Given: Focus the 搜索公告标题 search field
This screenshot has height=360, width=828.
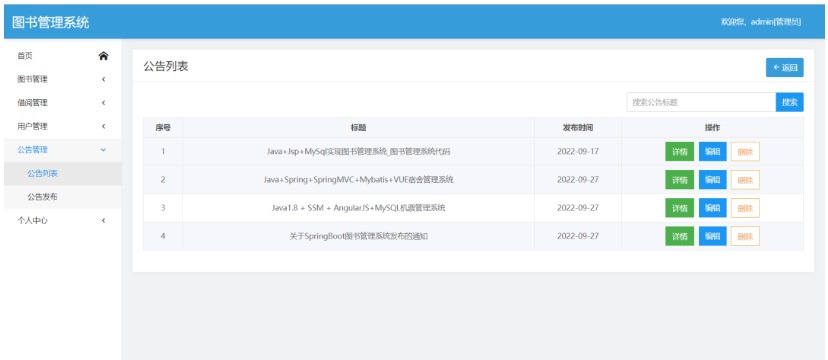Looking at the screenshot, I should click(x=701, y=102).
